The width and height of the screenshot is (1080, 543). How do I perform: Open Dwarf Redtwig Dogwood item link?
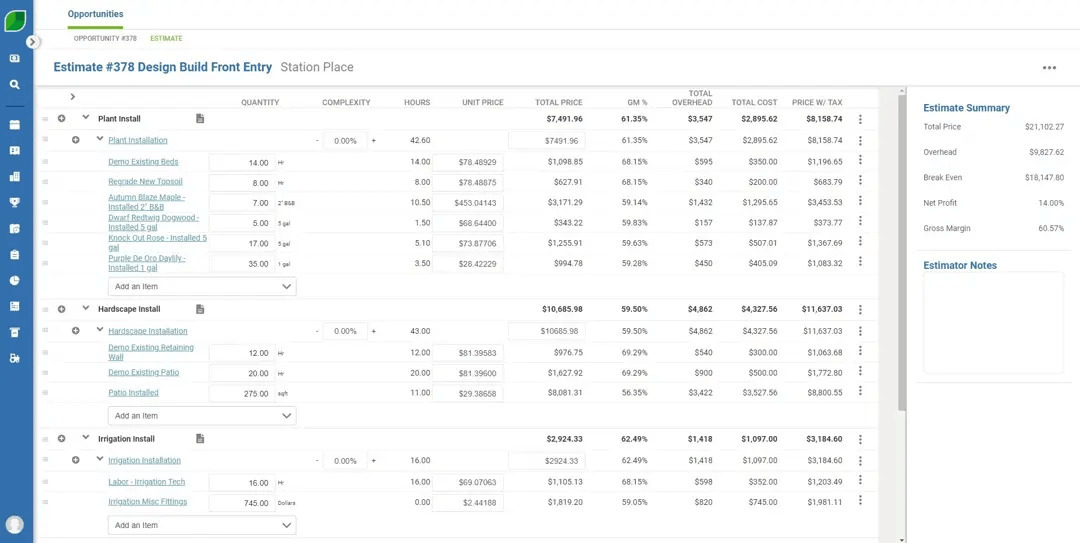154,222
